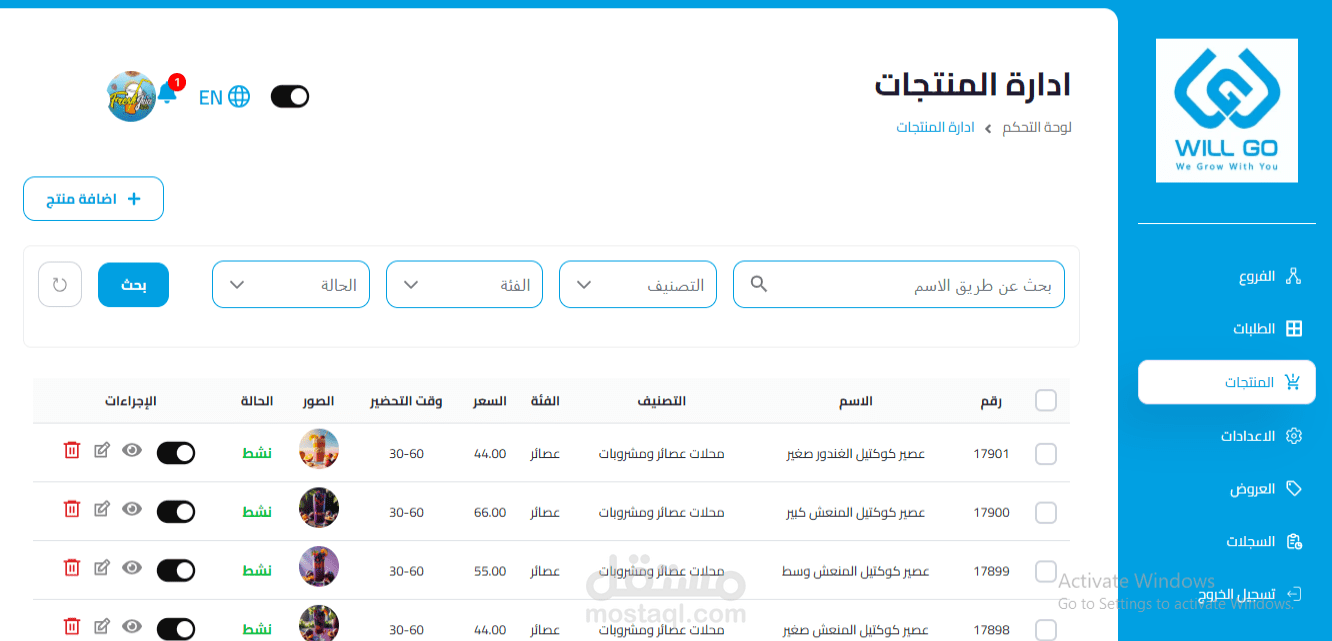The image size is (1332, 641).
Task: Click name عصير كوكتيل الغندور صغير
Action: pyautogui.click(x=856, y=454)
